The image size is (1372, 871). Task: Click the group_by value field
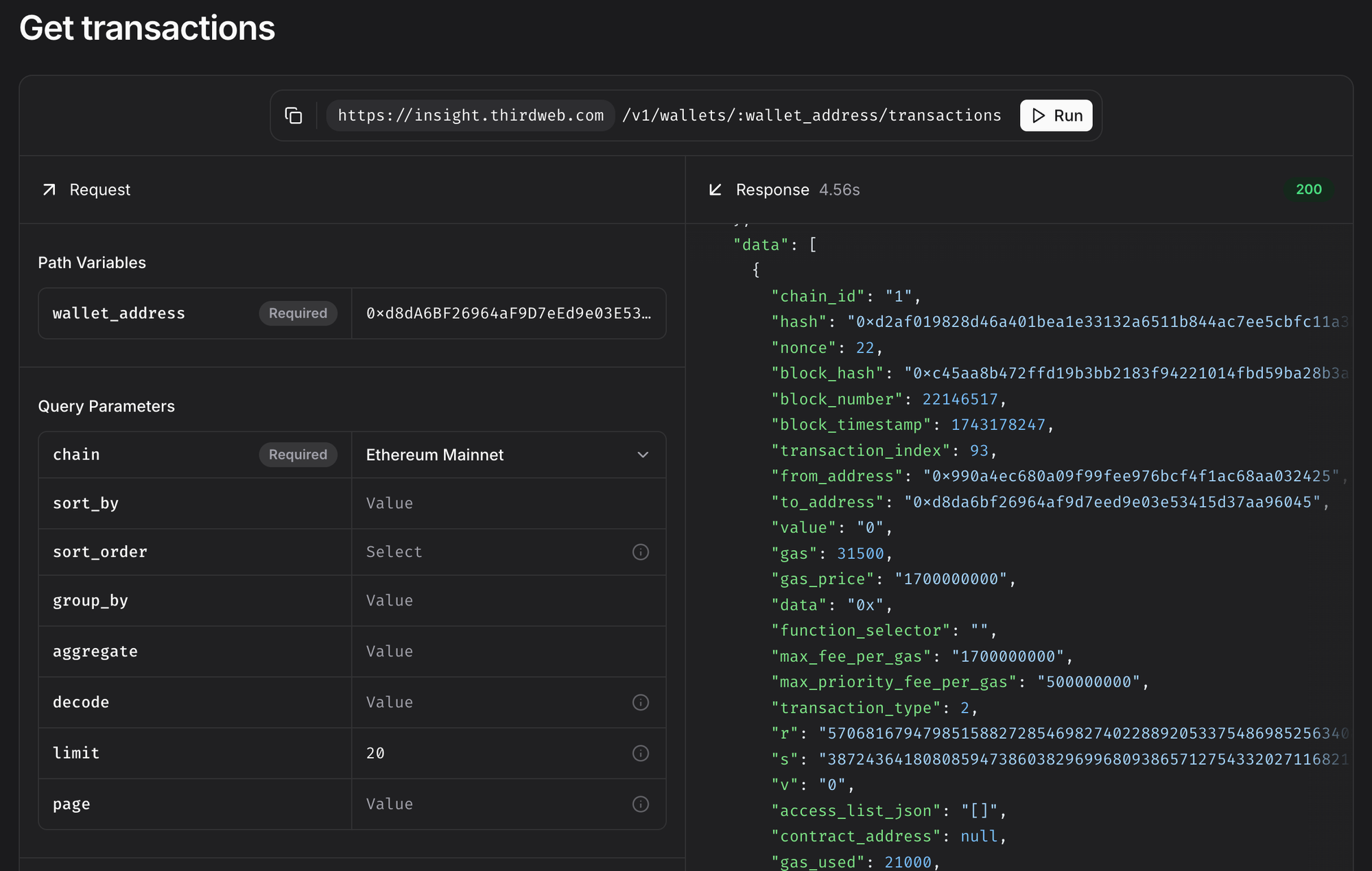pyautogui.click(x=508, y=601)
